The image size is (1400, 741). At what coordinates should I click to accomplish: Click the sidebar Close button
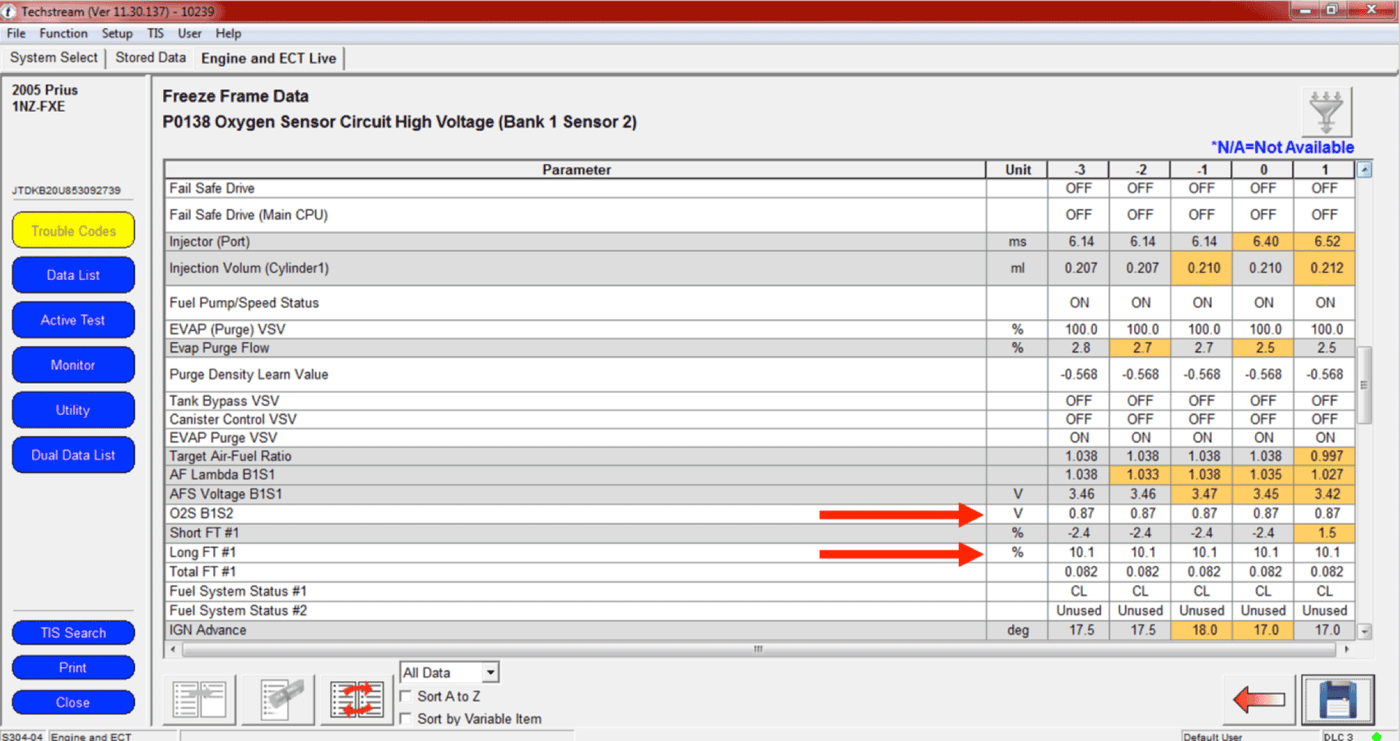[73, 703]
